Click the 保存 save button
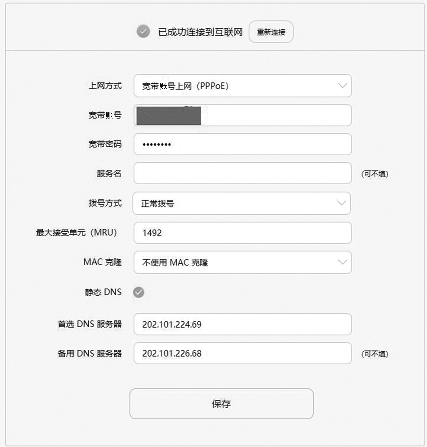Viewport: 427px width, 447px height. click(221, 404)
